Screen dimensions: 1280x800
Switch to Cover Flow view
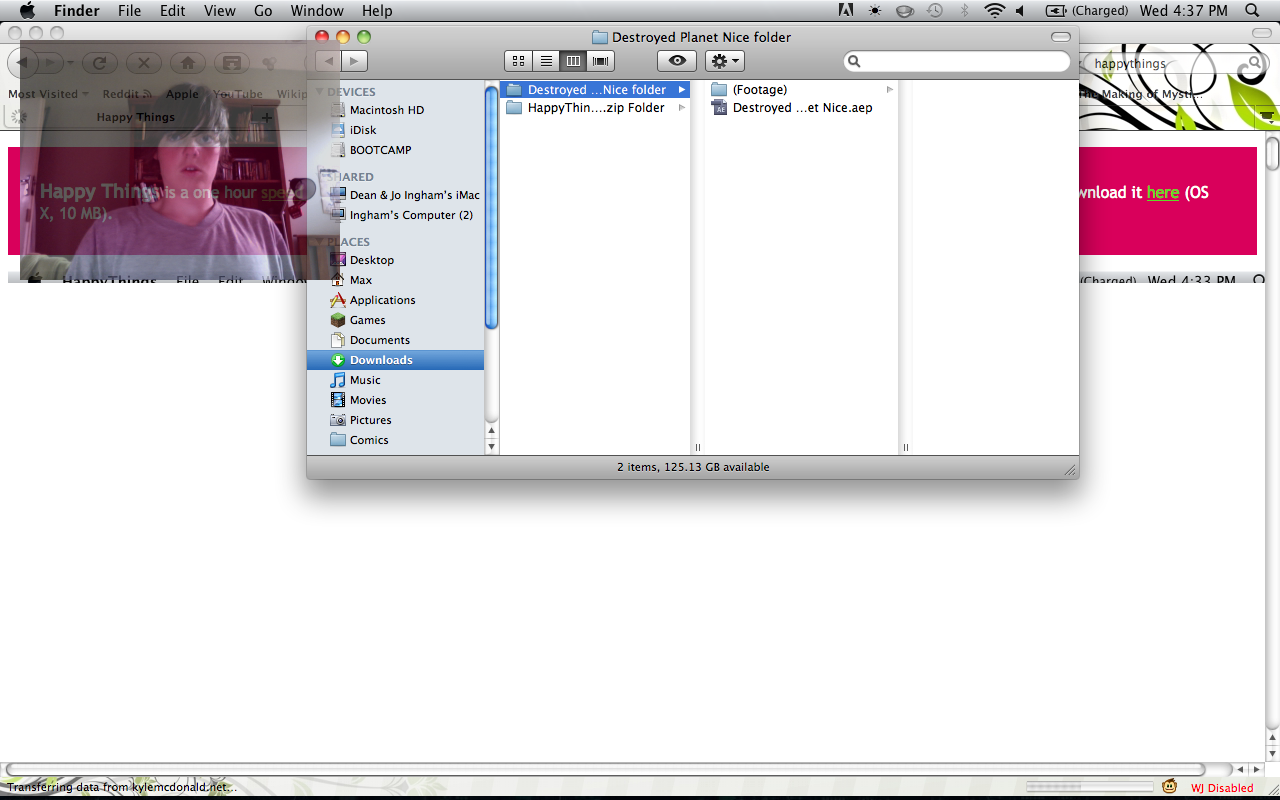(600, 61)
